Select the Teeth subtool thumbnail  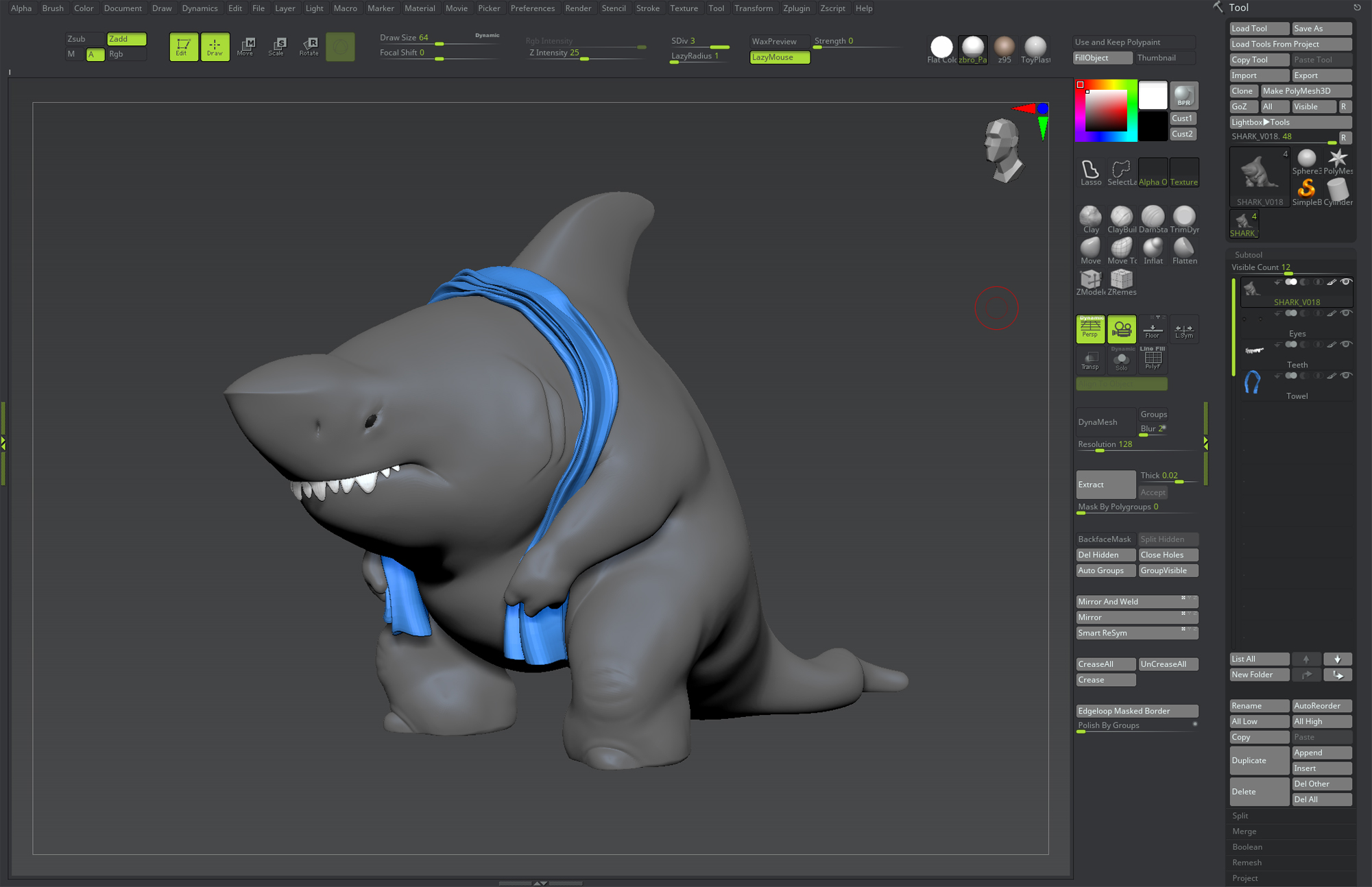click(1253, 351)
